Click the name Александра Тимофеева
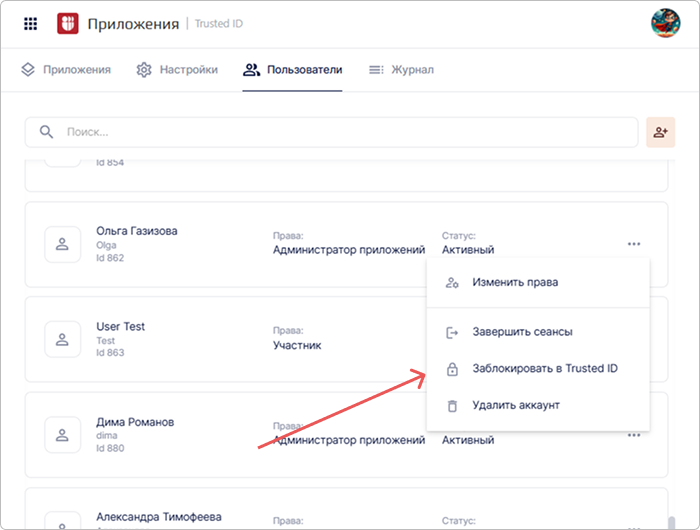The width and height of the screenshot is (700, 530). pos(158,517)
